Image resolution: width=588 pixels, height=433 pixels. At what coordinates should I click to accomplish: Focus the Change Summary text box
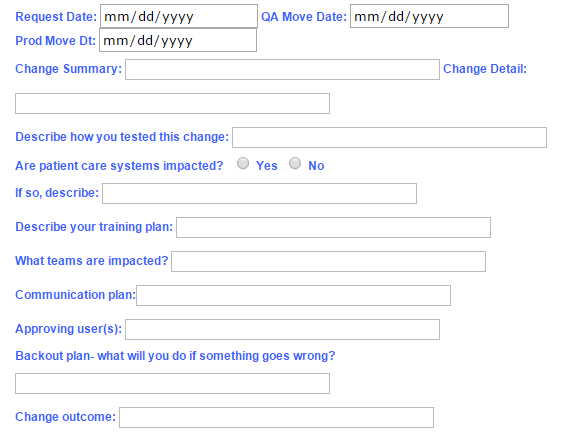click(282, 69)
